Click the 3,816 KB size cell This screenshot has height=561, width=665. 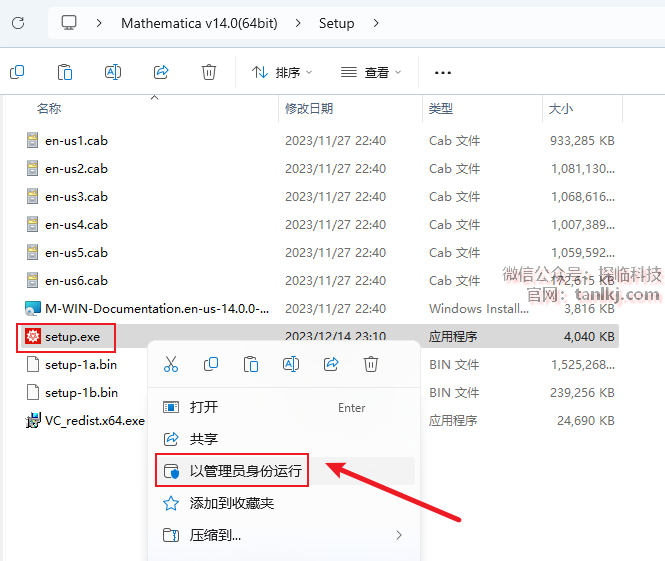pos(589,308)
